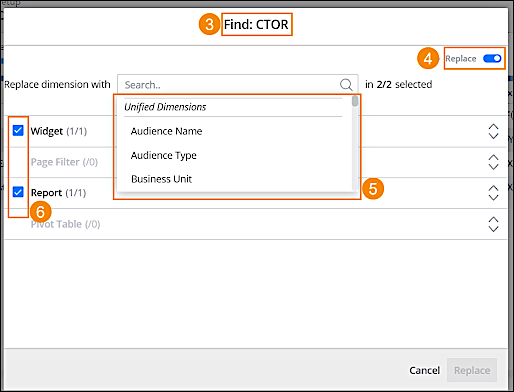The width and height of the screenshot is (514, 392).
Task: Uncheck the Report (1/1) checkbox
Action: click(18, 192)
